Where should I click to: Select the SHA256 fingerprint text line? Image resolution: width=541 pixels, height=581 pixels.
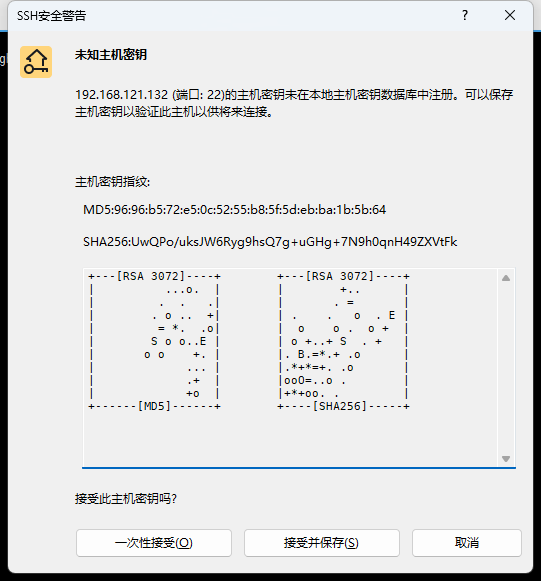pos(270,242)
